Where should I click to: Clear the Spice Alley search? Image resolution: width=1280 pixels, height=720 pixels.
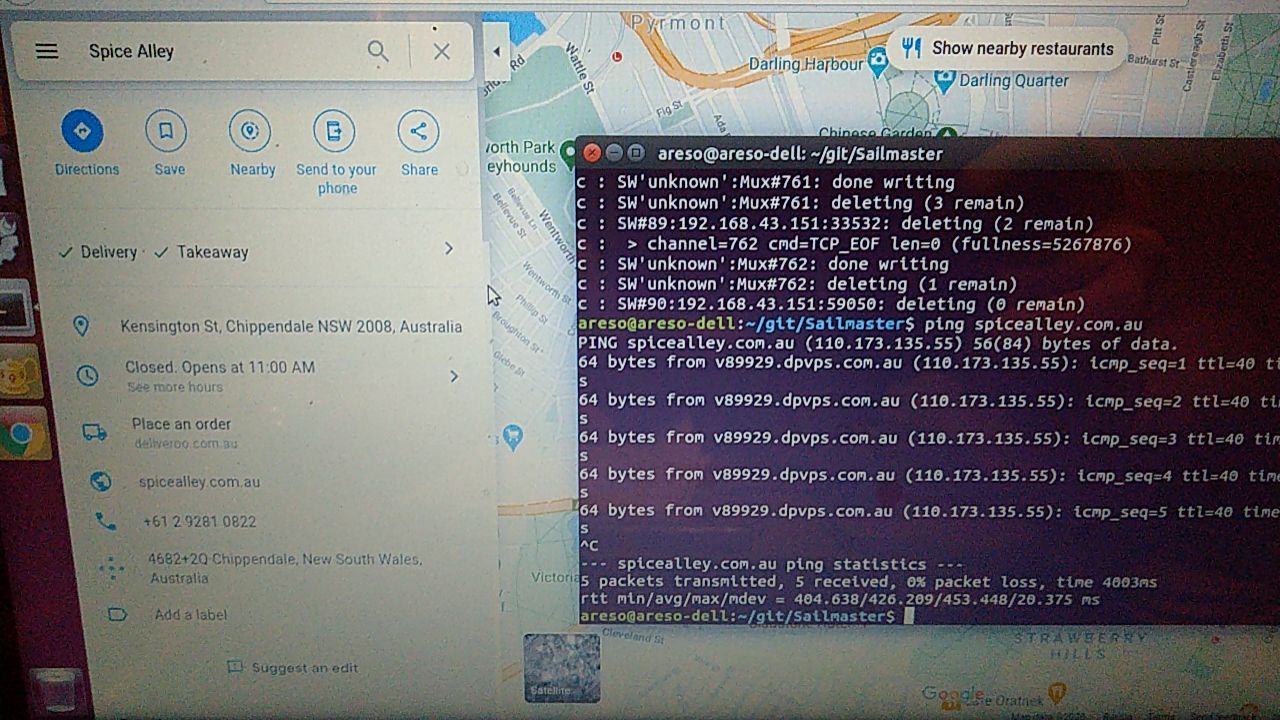[x=441, y=51]
